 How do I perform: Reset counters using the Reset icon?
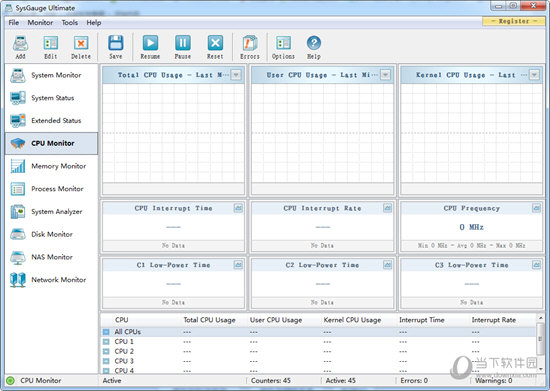(215, 47)
